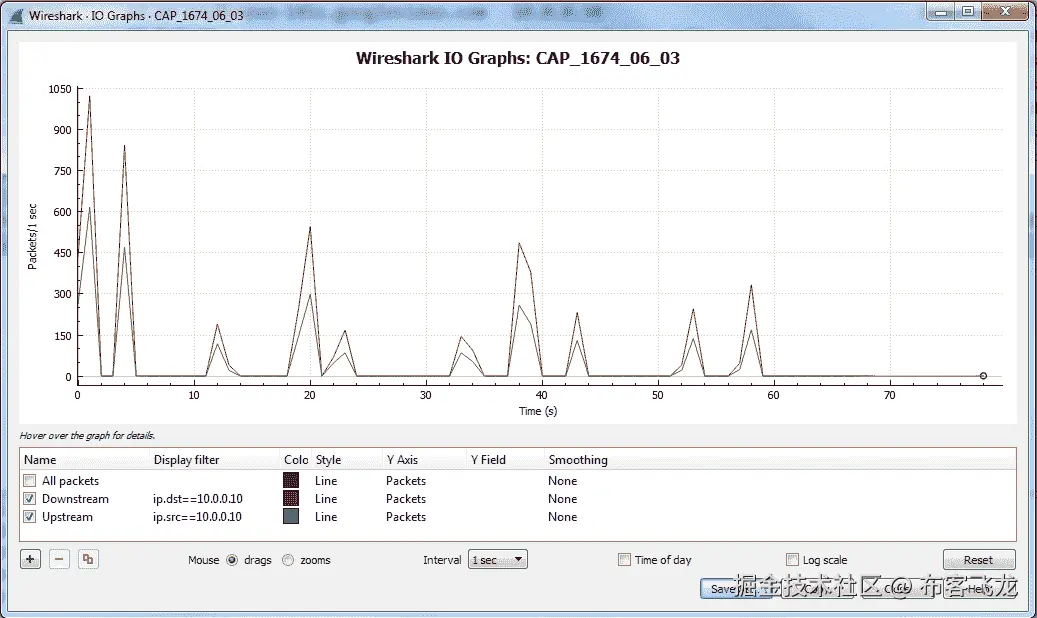
Task: Remove selected graph with minus button
Action: pyautogui.click(x=59, y=559)
